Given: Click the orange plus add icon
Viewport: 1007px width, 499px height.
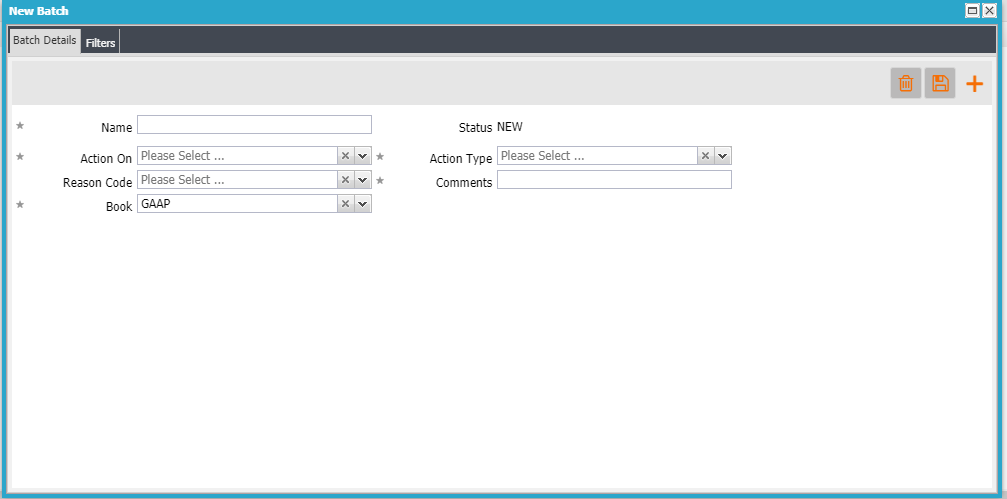Looking at the screenshot, I should 974,84.
